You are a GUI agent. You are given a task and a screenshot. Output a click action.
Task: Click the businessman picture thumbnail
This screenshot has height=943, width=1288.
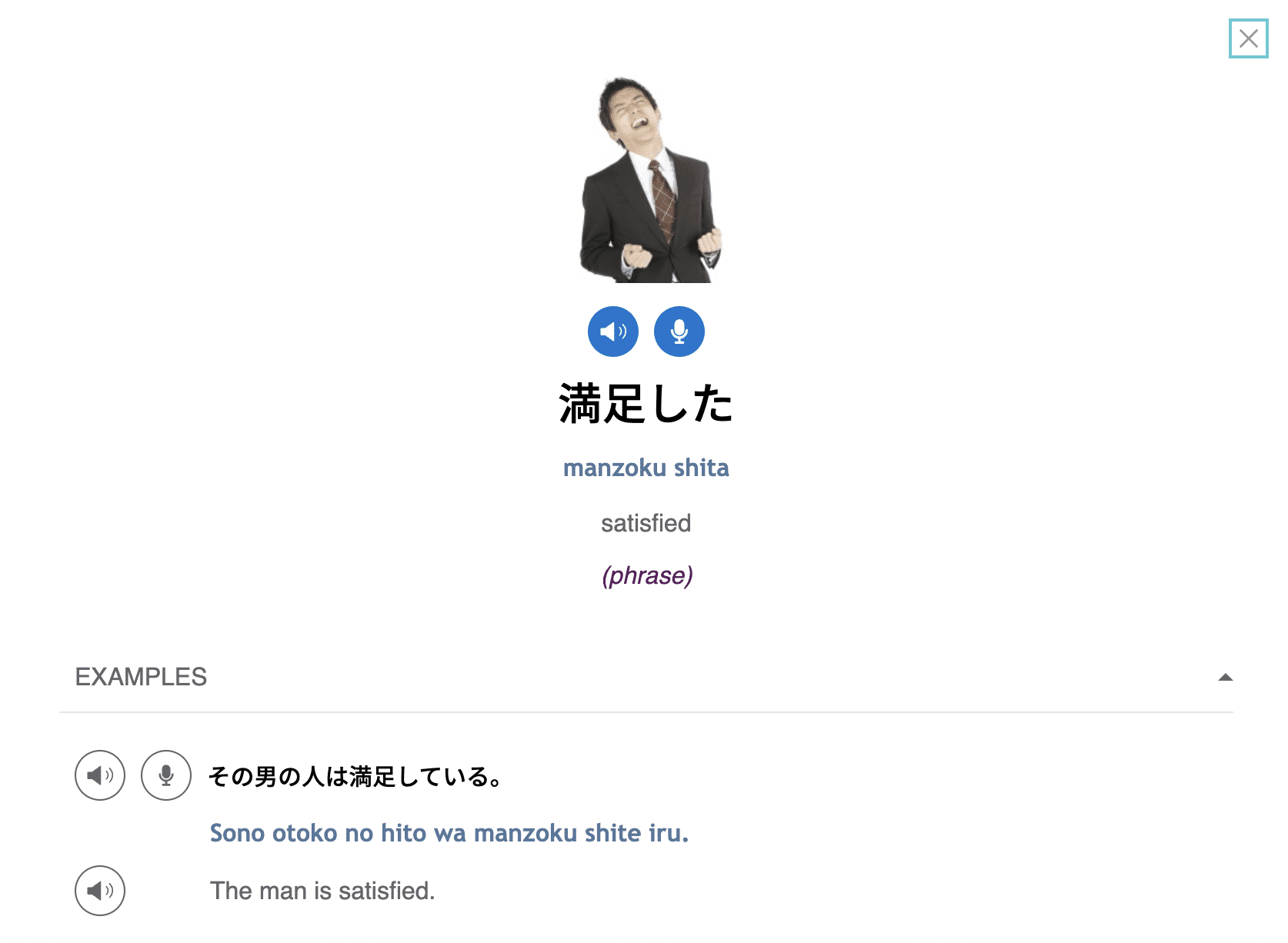point(650,179)
